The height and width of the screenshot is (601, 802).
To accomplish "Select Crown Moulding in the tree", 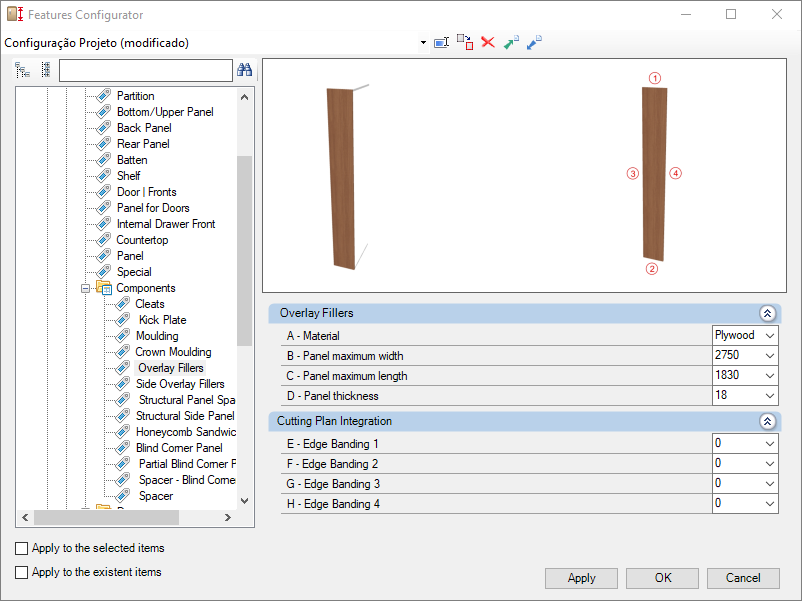I will point(173,352).
